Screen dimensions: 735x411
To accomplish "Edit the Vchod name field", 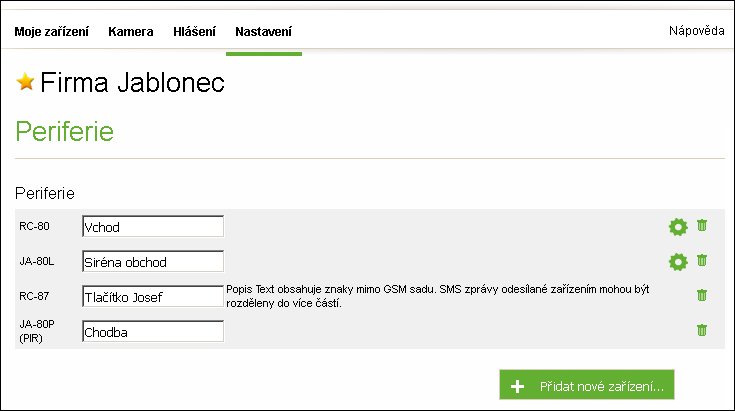I will tap(153, 227).
